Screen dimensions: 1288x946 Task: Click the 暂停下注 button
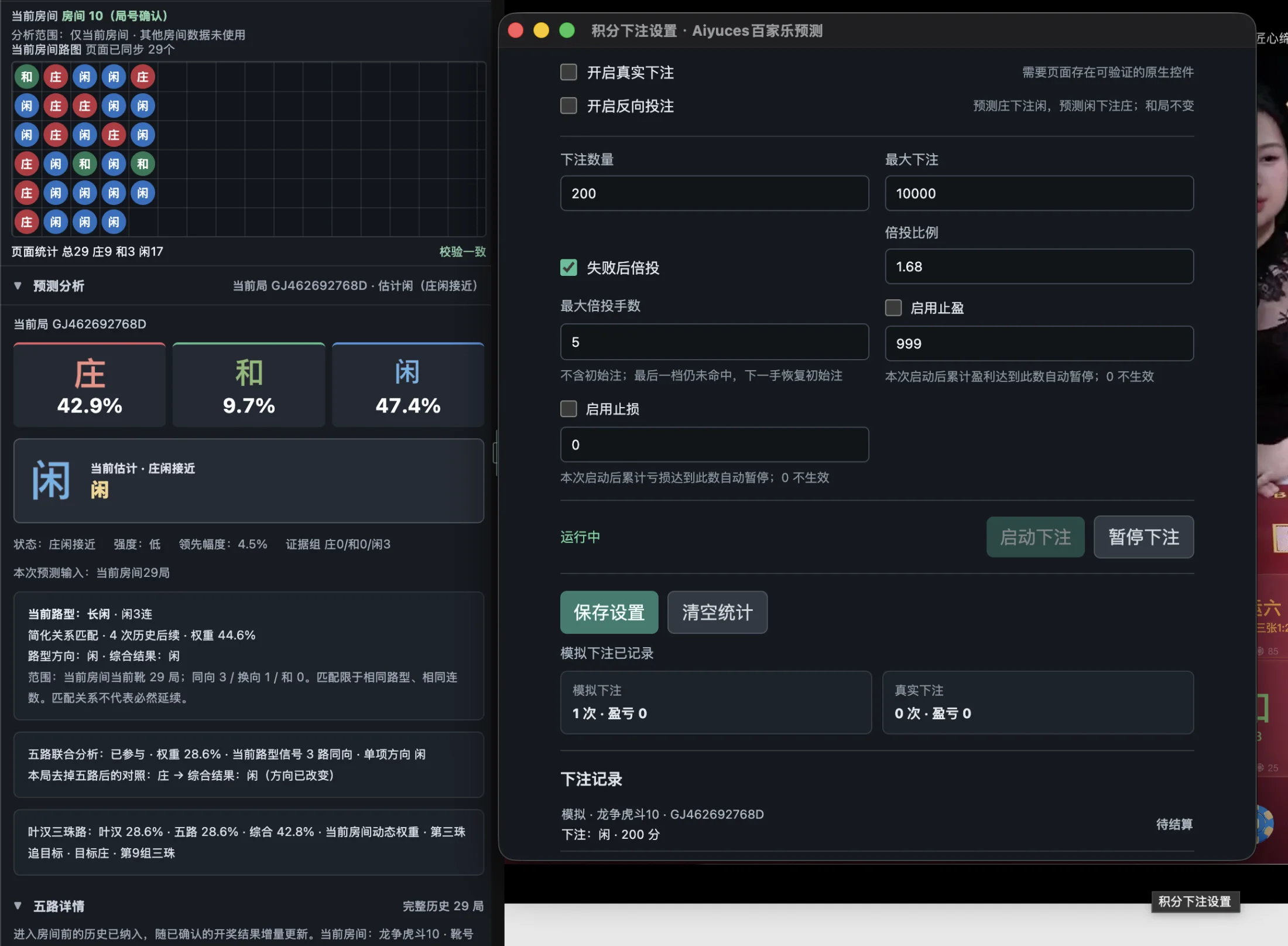(1143, 537)
